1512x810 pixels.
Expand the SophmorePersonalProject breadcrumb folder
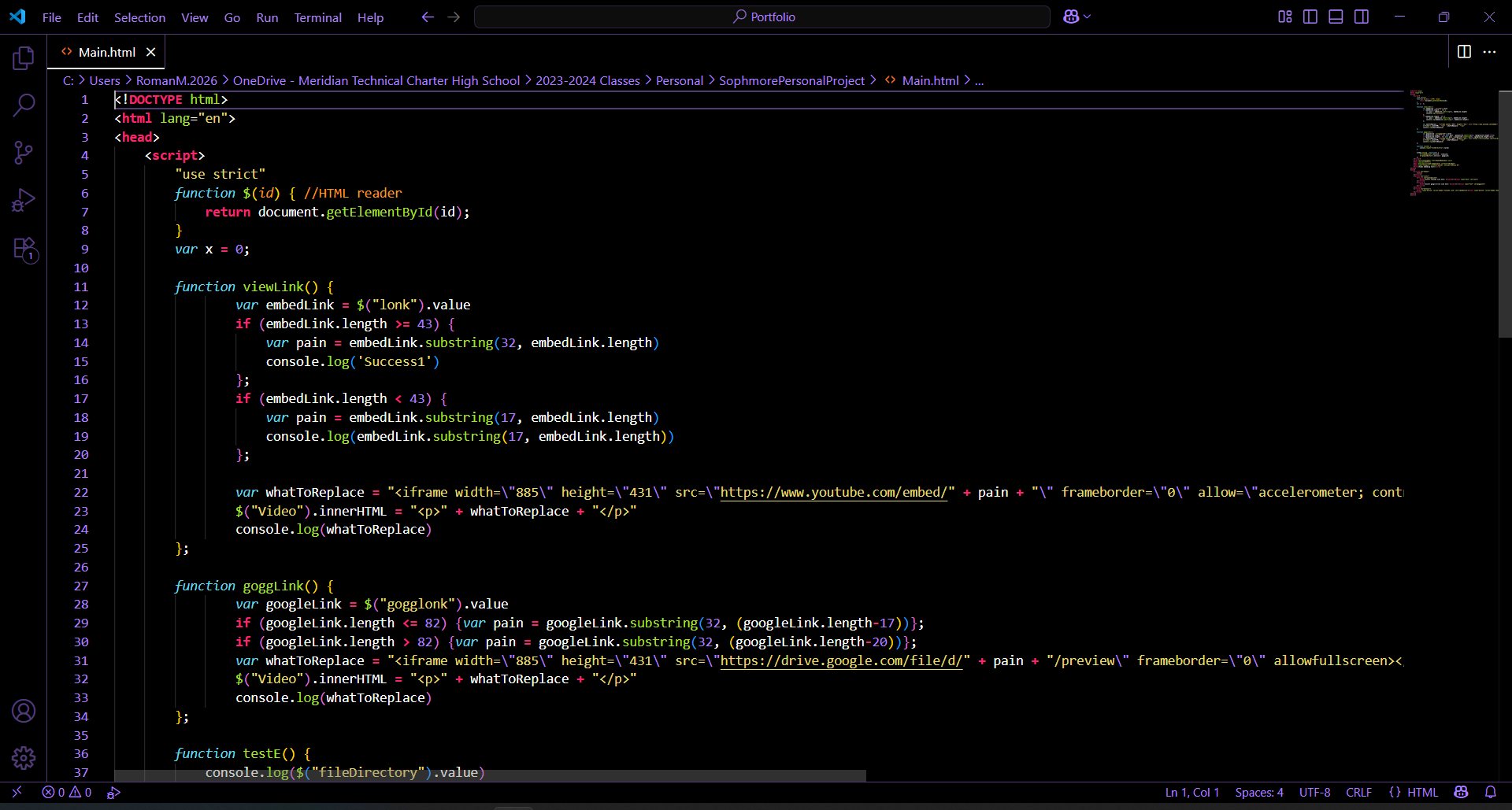tap(791, 80)
